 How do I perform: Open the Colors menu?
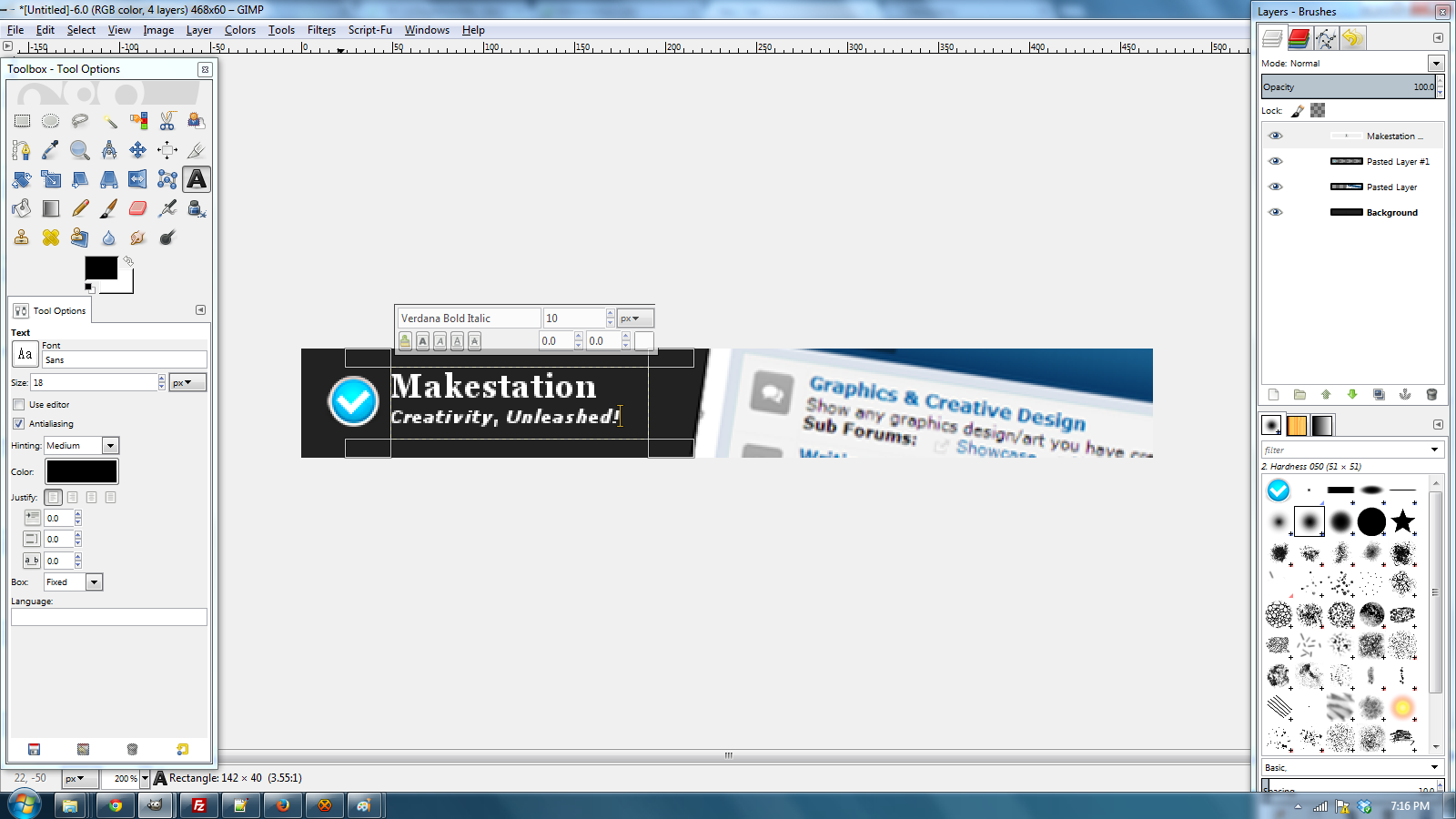[x=240, y=30]
